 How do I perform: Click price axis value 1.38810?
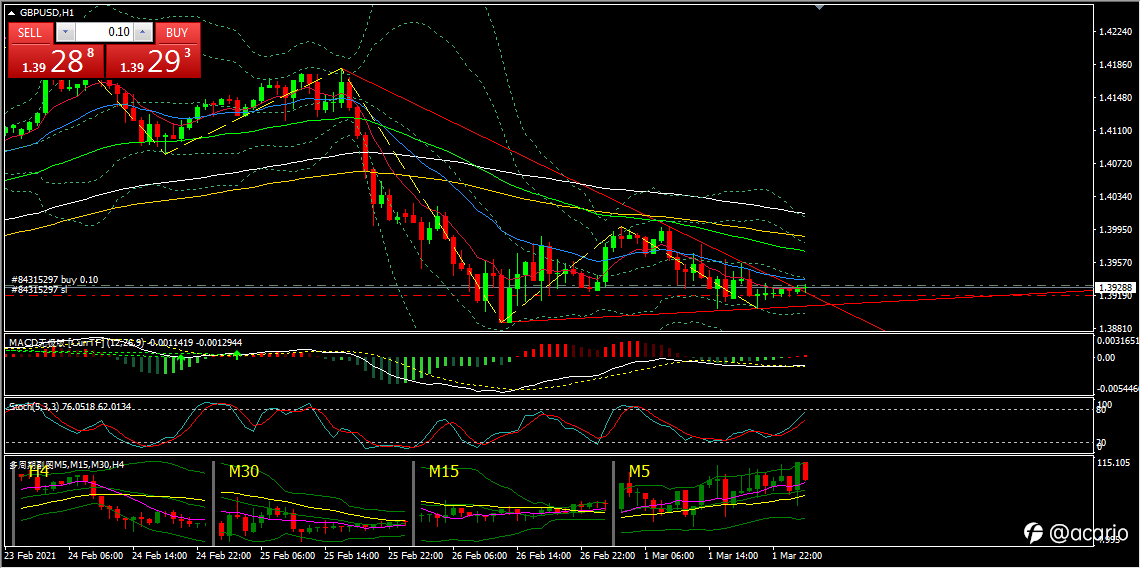click(x=1116, y=328)
